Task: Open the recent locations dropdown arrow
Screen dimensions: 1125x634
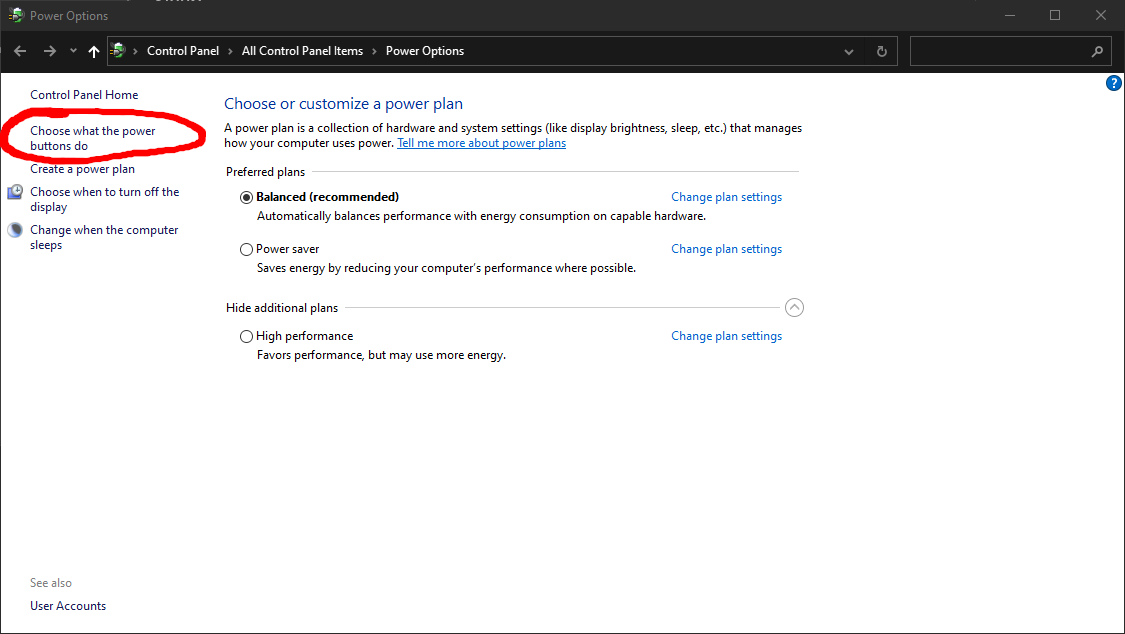Action: click(73, 51)
